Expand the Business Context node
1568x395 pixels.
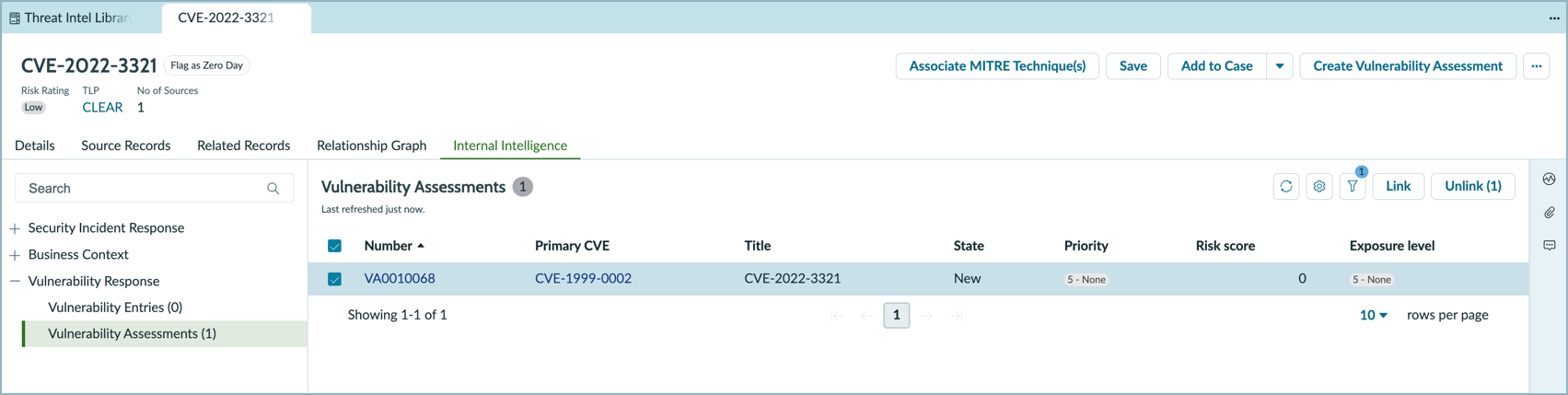15,255
